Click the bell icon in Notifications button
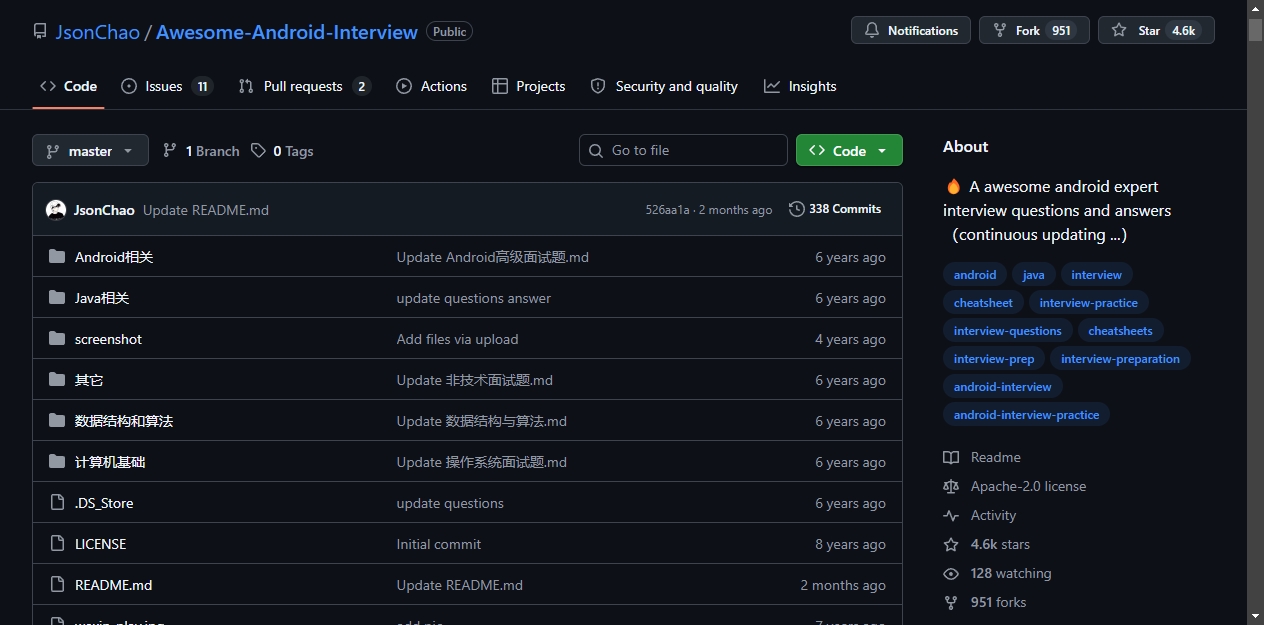 pyautogui.click(x=872, y=31)
